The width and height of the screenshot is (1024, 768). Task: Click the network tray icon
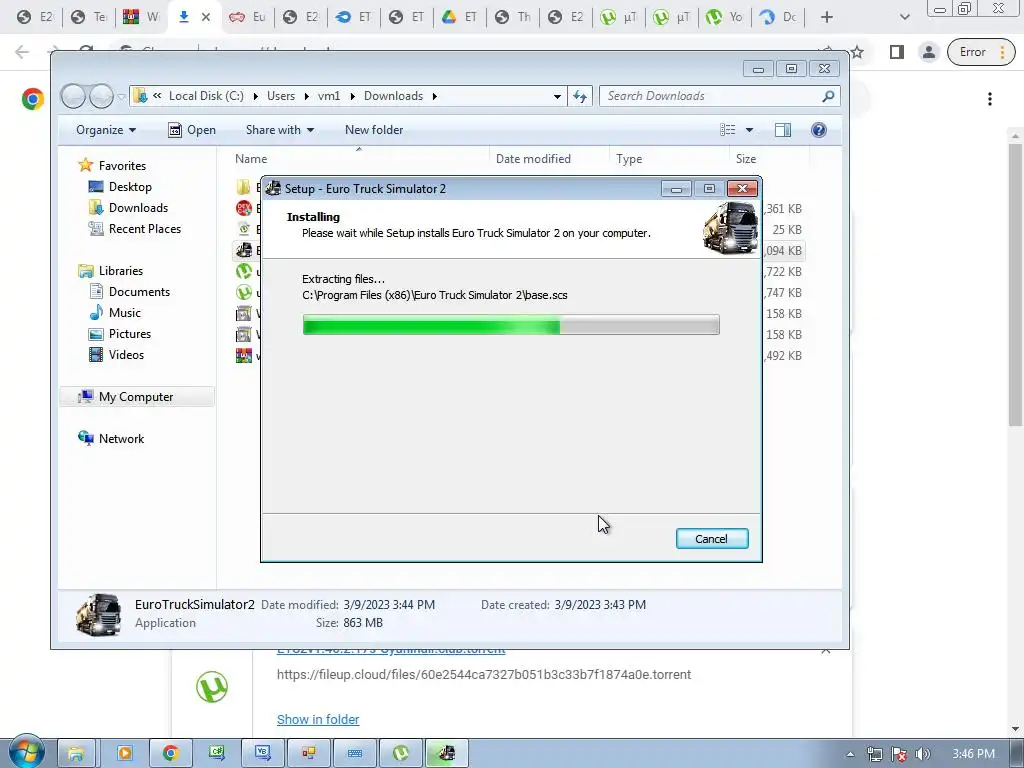(874, 754)
